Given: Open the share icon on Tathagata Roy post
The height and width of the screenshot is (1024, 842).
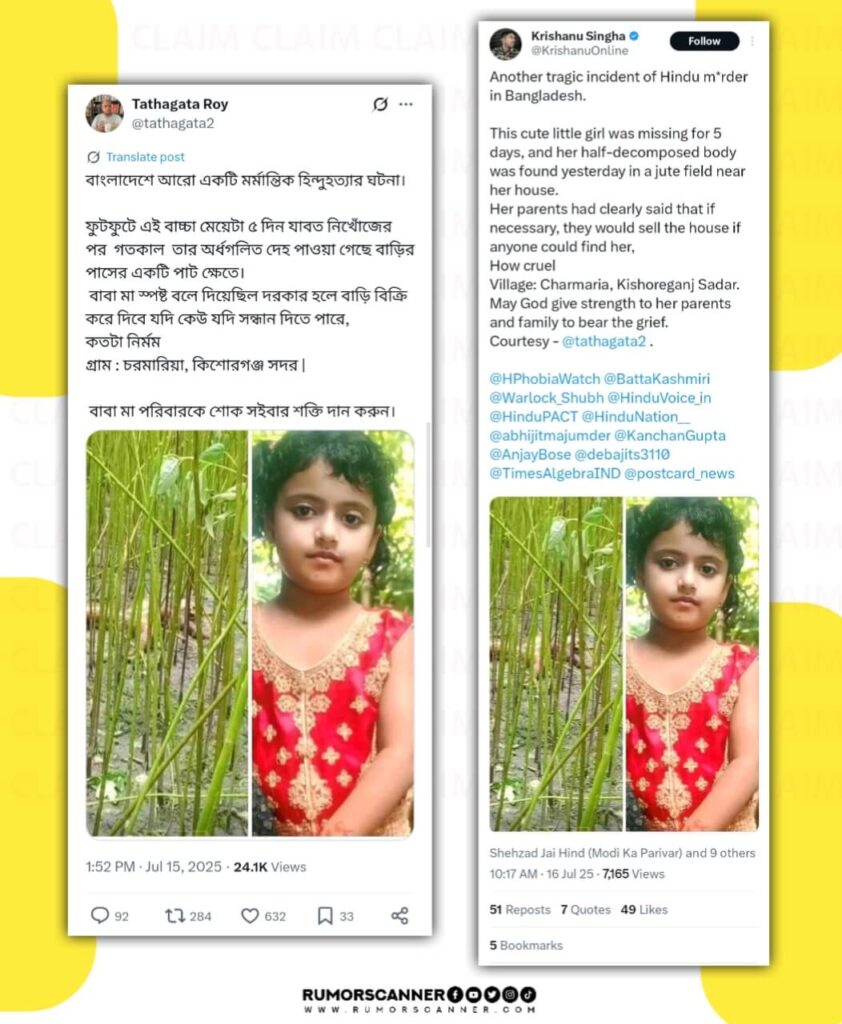Looking at the screenshot, I should point(400,916).
